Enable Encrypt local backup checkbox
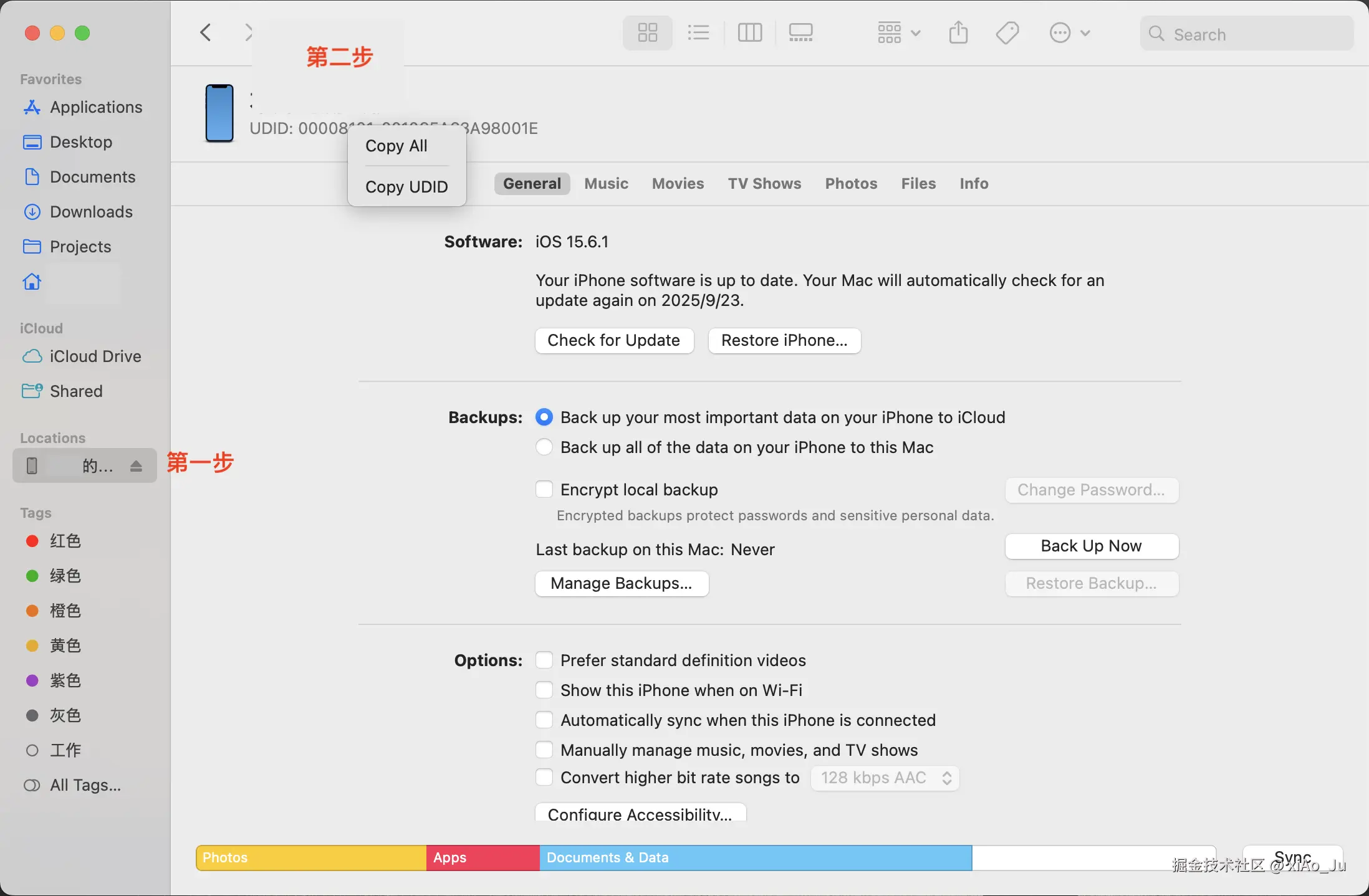1369x896 pixels. (x=544, y=490)
